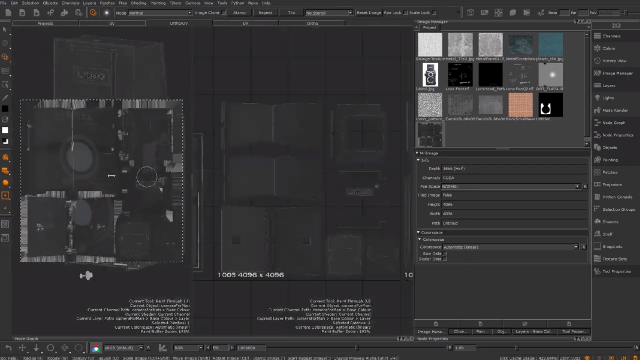Screen dimensions: 640x360
Task: Click the Stamp button
Action: [x=240, y=13]
